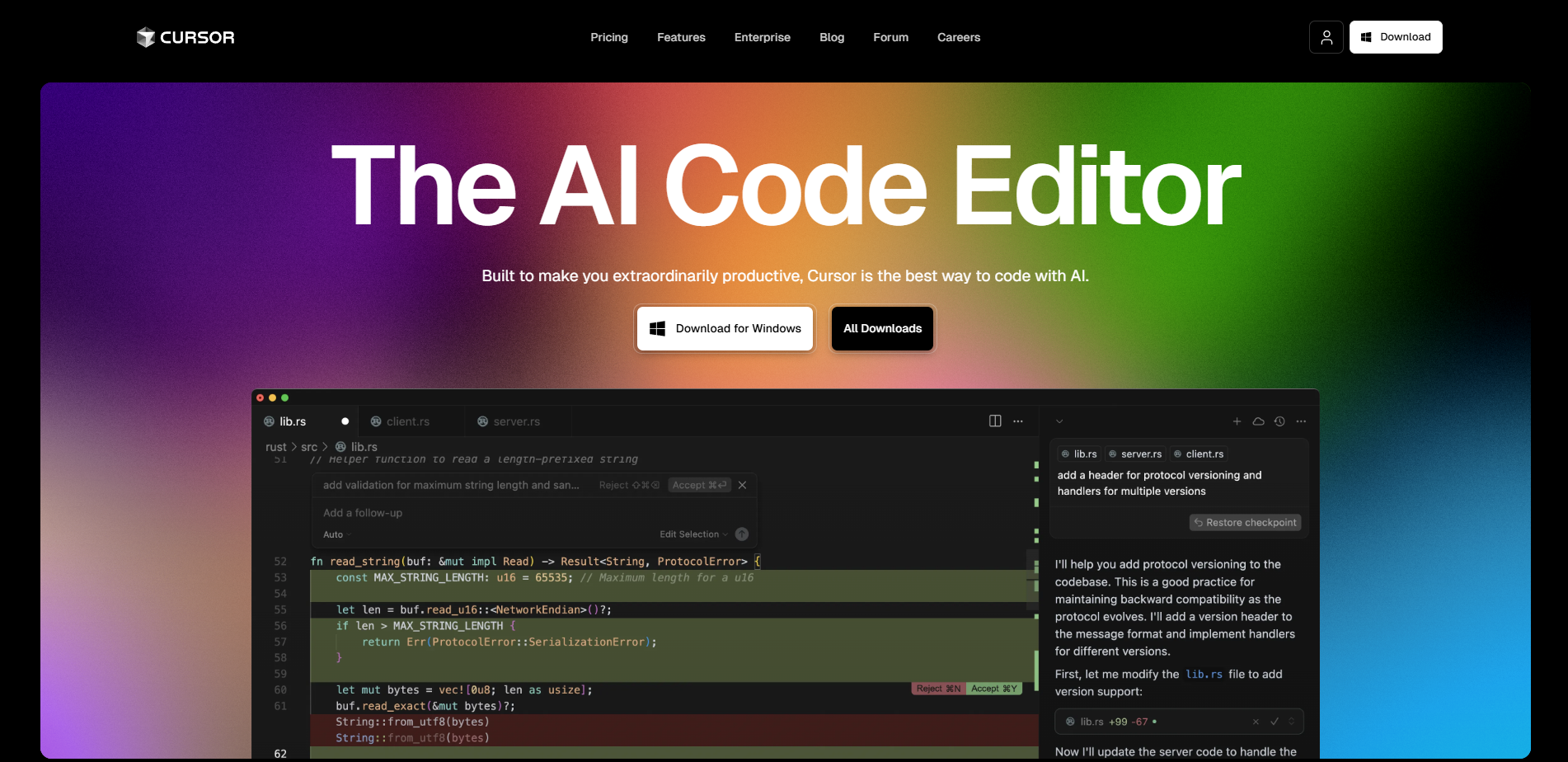Click the header Download button

1396,37
